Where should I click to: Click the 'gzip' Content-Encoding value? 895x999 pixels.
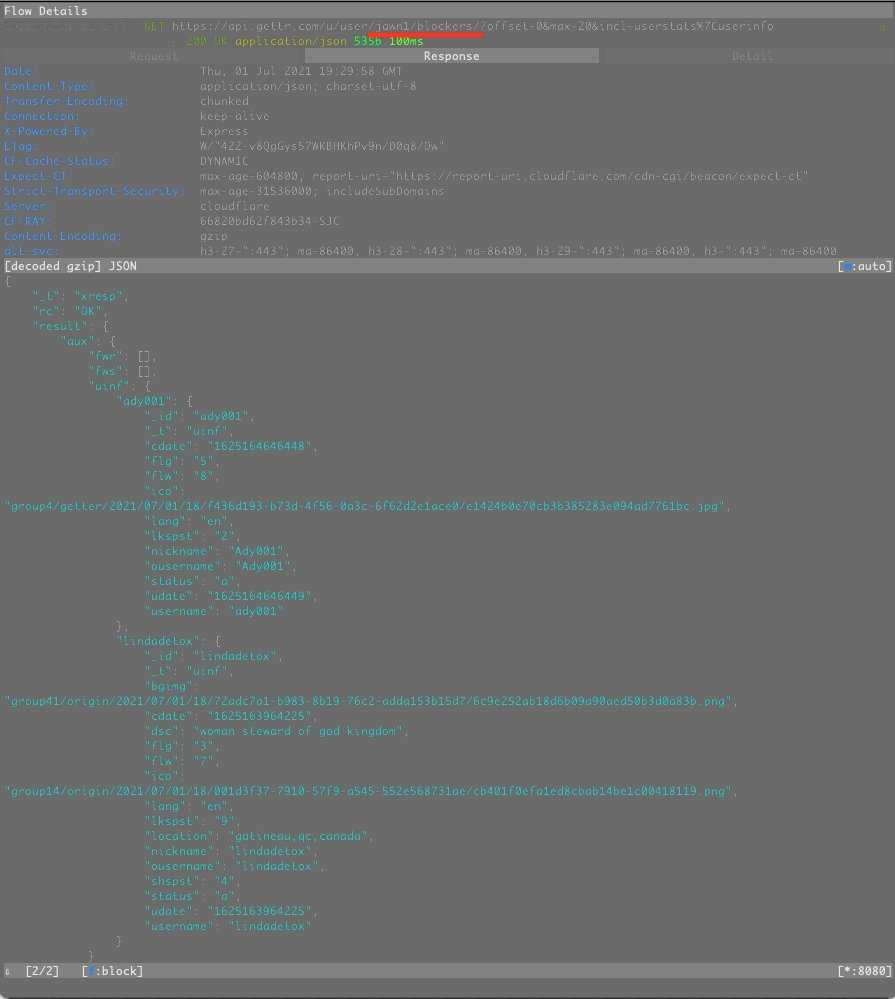point(213,236)
